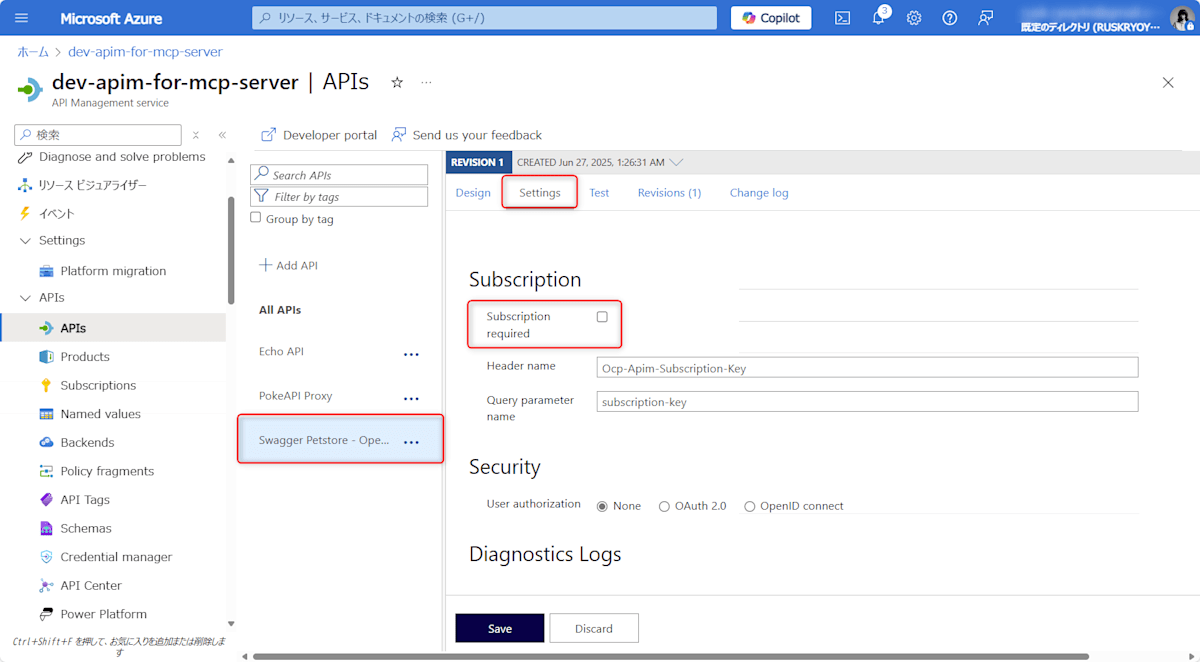Launch Cloud Shell from top bar

coord(843,18)
